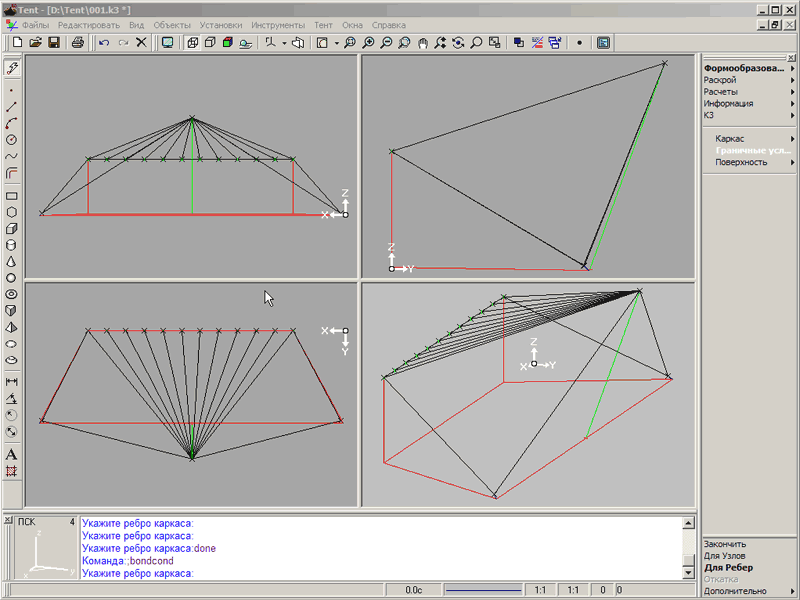This screenshot has width=800, height=600.
Task: Undo the last action
Action: pos(104,43)
